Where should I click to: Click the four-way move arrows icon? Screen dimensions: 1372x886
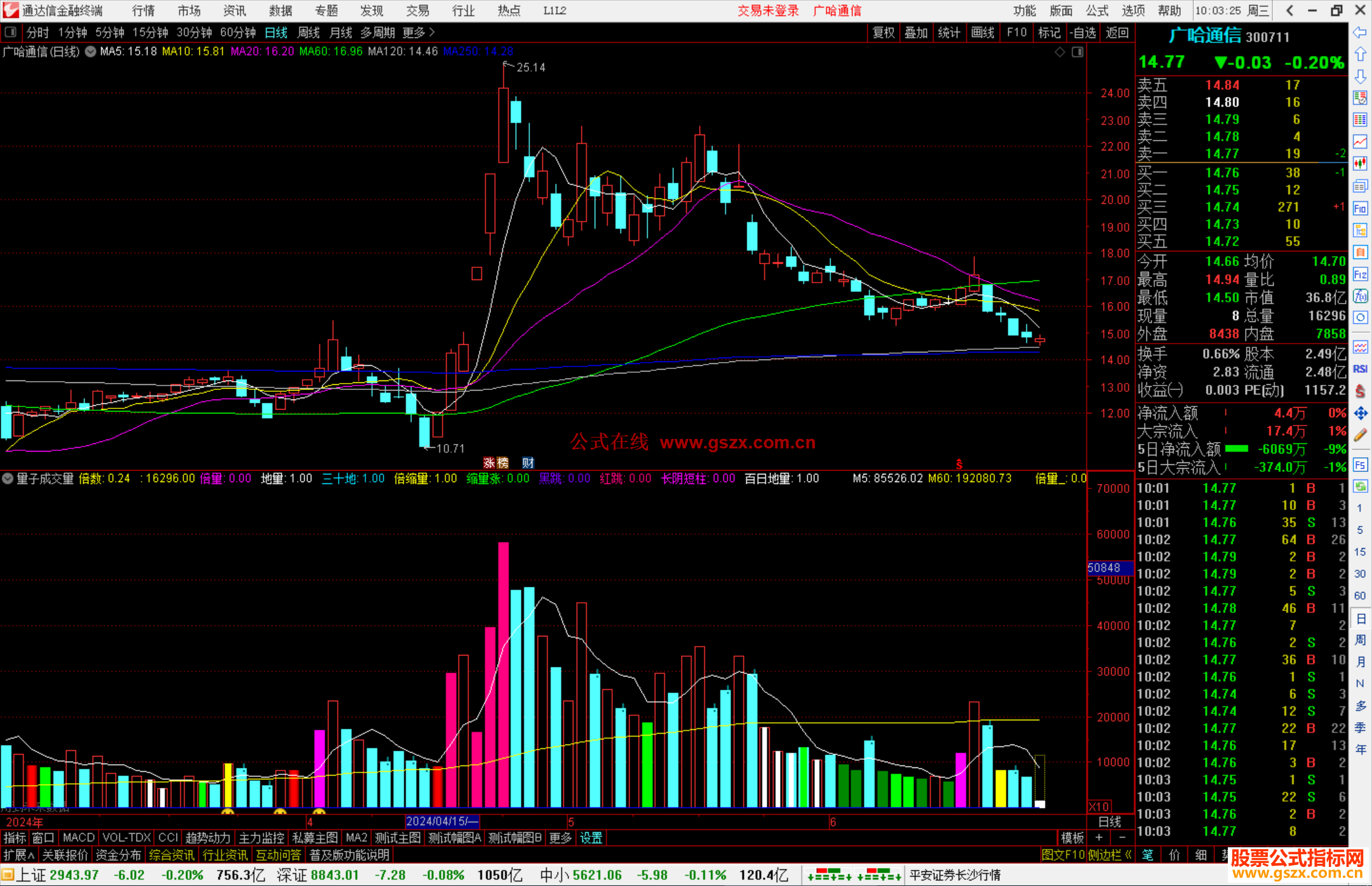click(x=1360, y=413)
